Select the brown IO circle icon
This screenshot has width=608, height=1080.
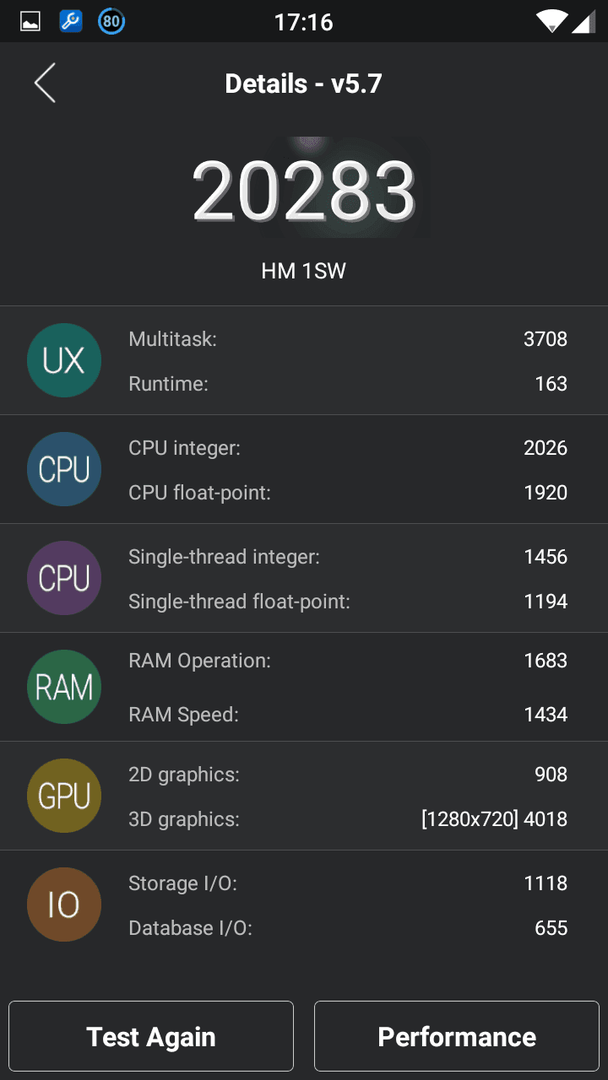click(64, 904)
